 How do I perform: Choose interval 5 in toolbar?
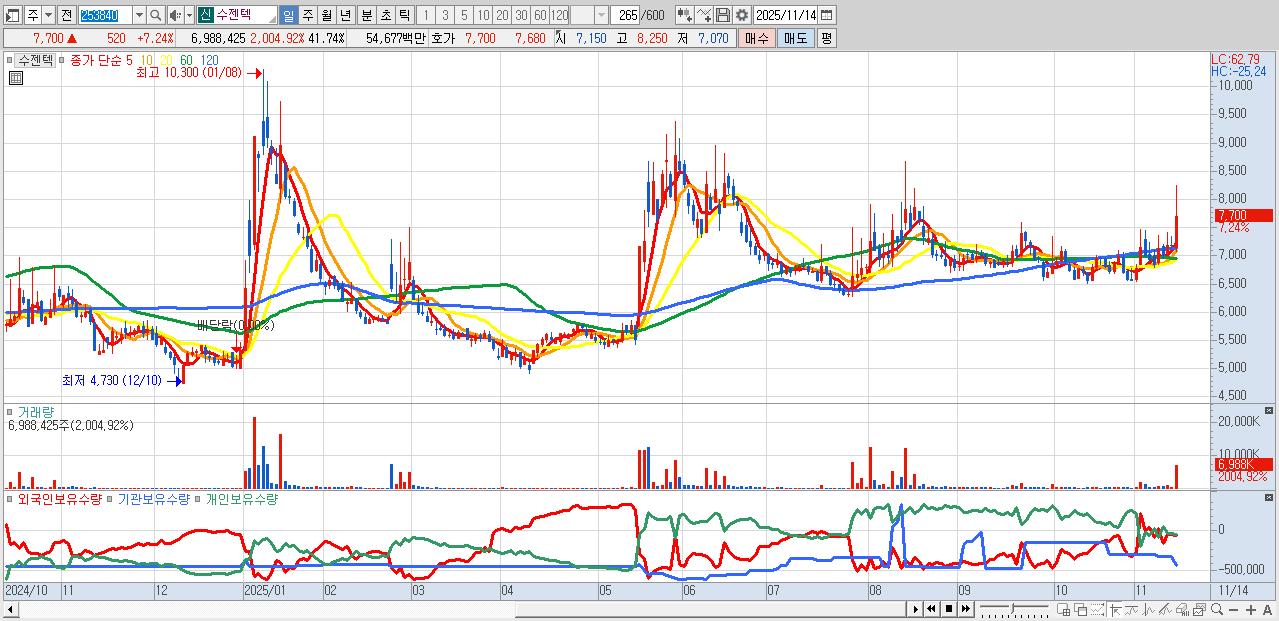click(464, 15)
